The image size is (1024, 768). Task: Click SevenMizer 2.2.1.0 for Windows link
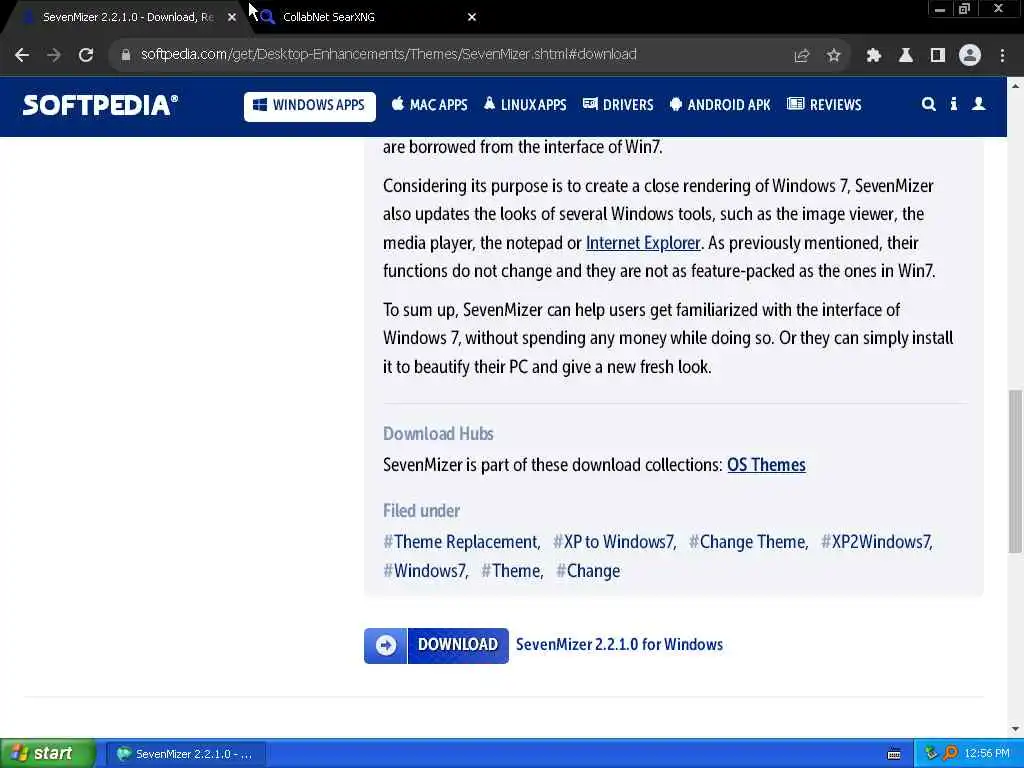pyautogui.click(x=619, y=645)
